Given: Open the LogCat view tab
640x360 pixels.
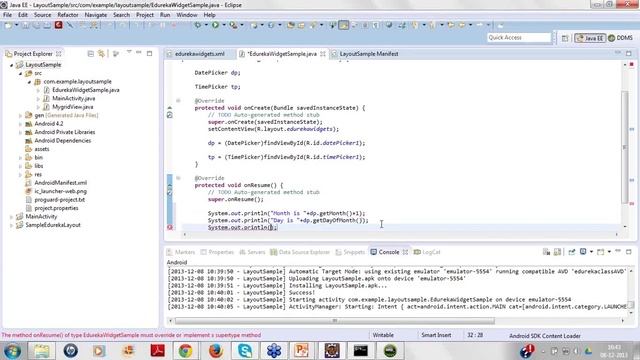Looking at the screenshot, I should [x=427, y=252].
